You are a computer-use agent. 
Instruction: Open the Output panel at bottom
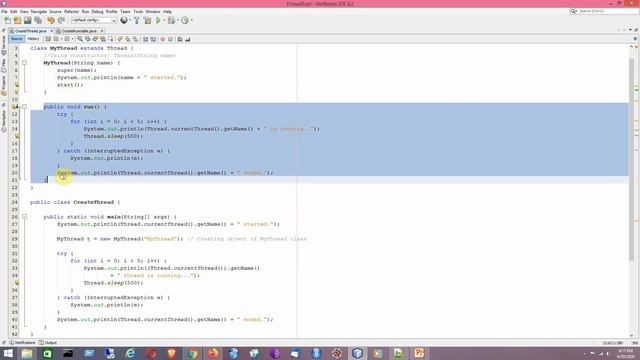[48, 343]
